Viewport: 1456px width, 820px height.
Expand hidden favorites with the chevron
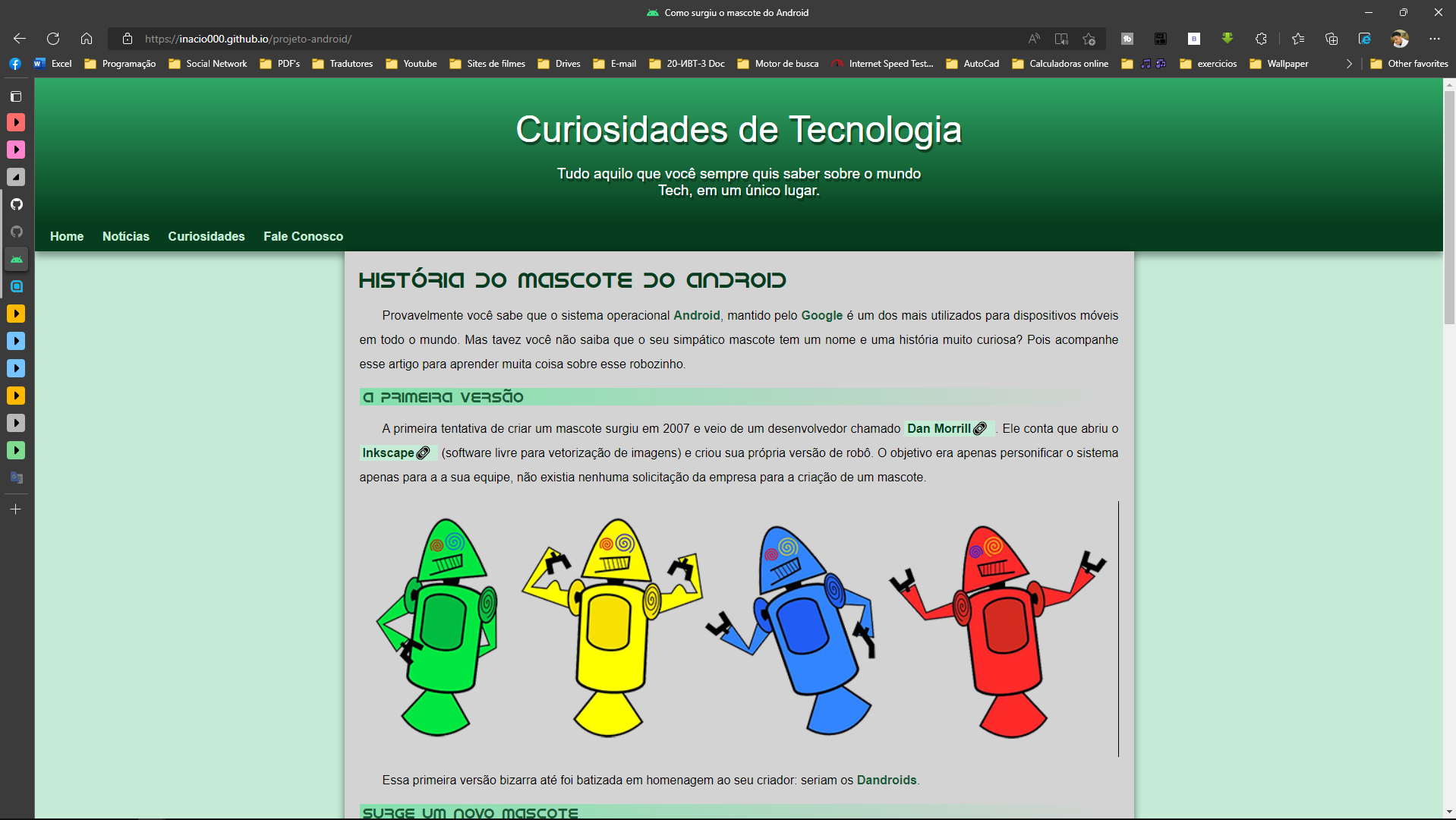tap(1349, 64)
